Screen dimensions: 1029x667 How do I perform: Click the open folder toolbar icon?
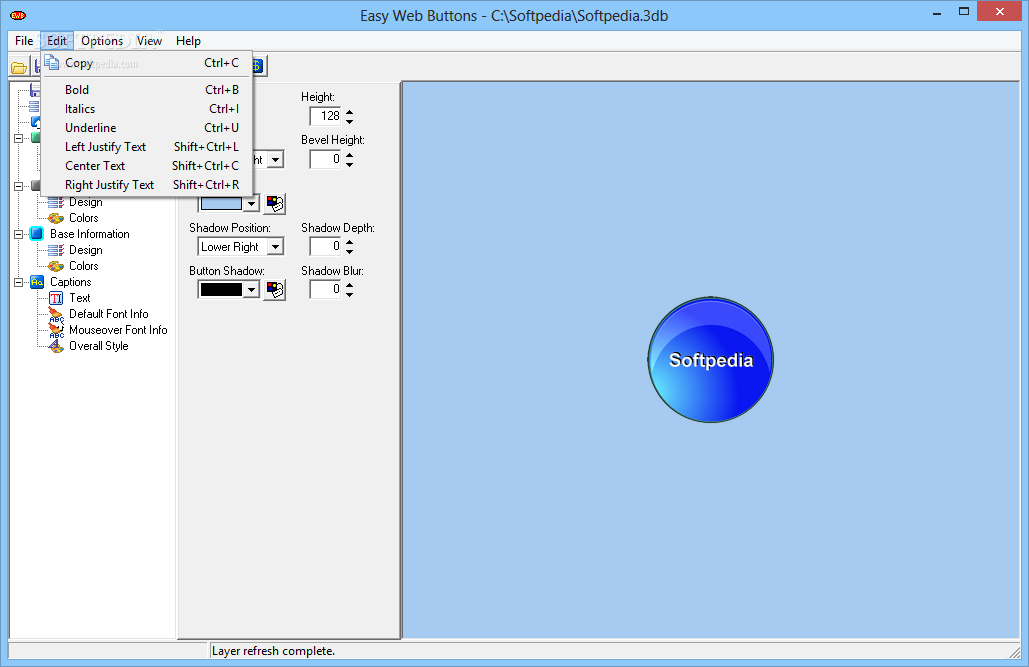[x=19, y=66]
